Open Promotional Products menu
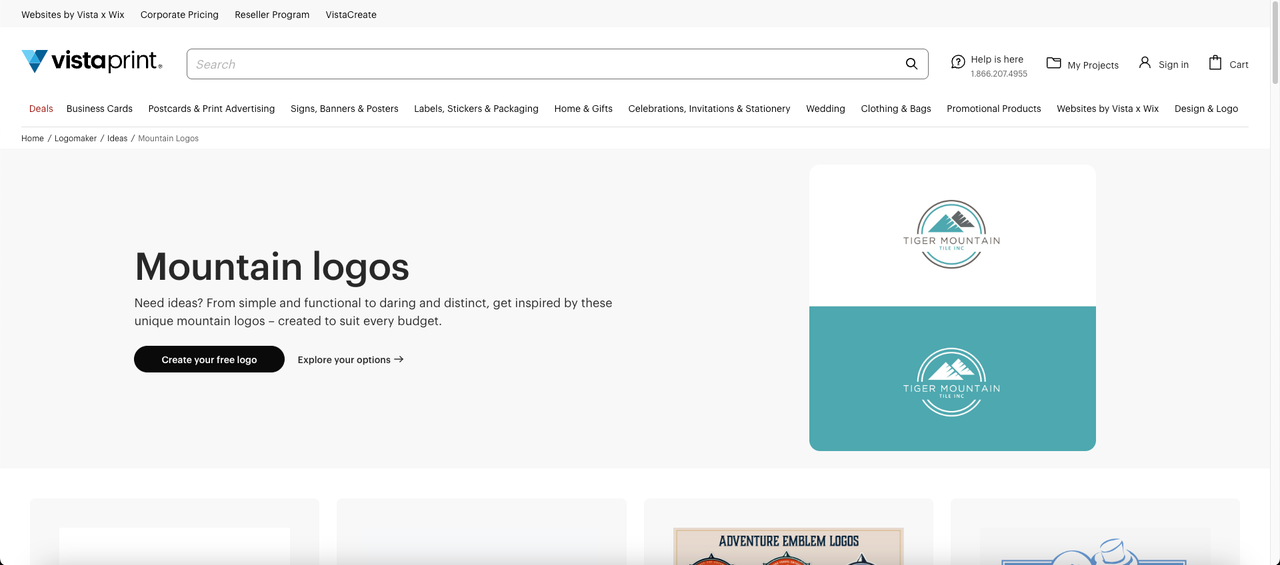The height and width of the screenshot is (565, 1280). coord(994,108)
